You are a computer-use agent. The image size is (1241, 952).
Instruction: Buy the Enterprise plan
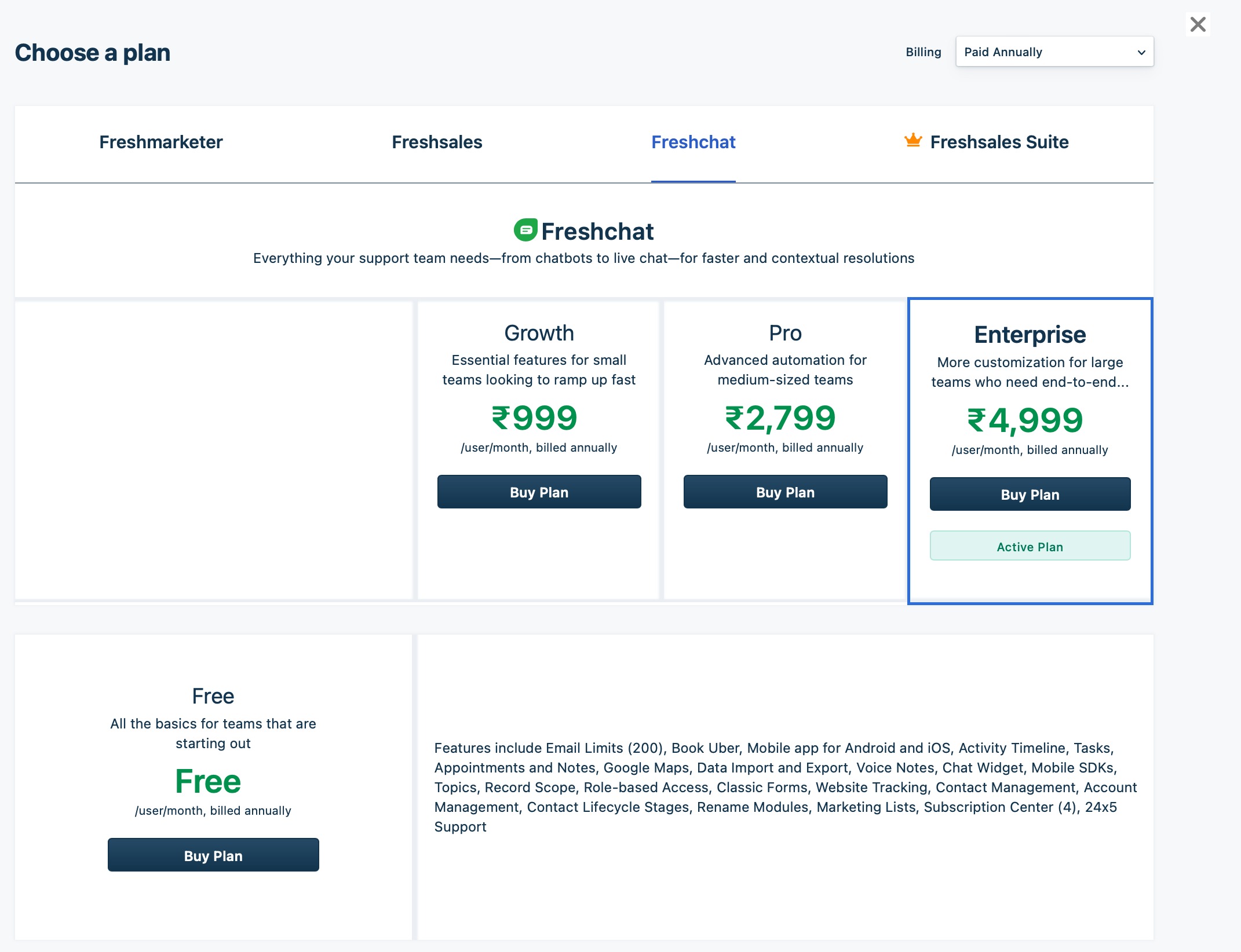click(1030, 495)
